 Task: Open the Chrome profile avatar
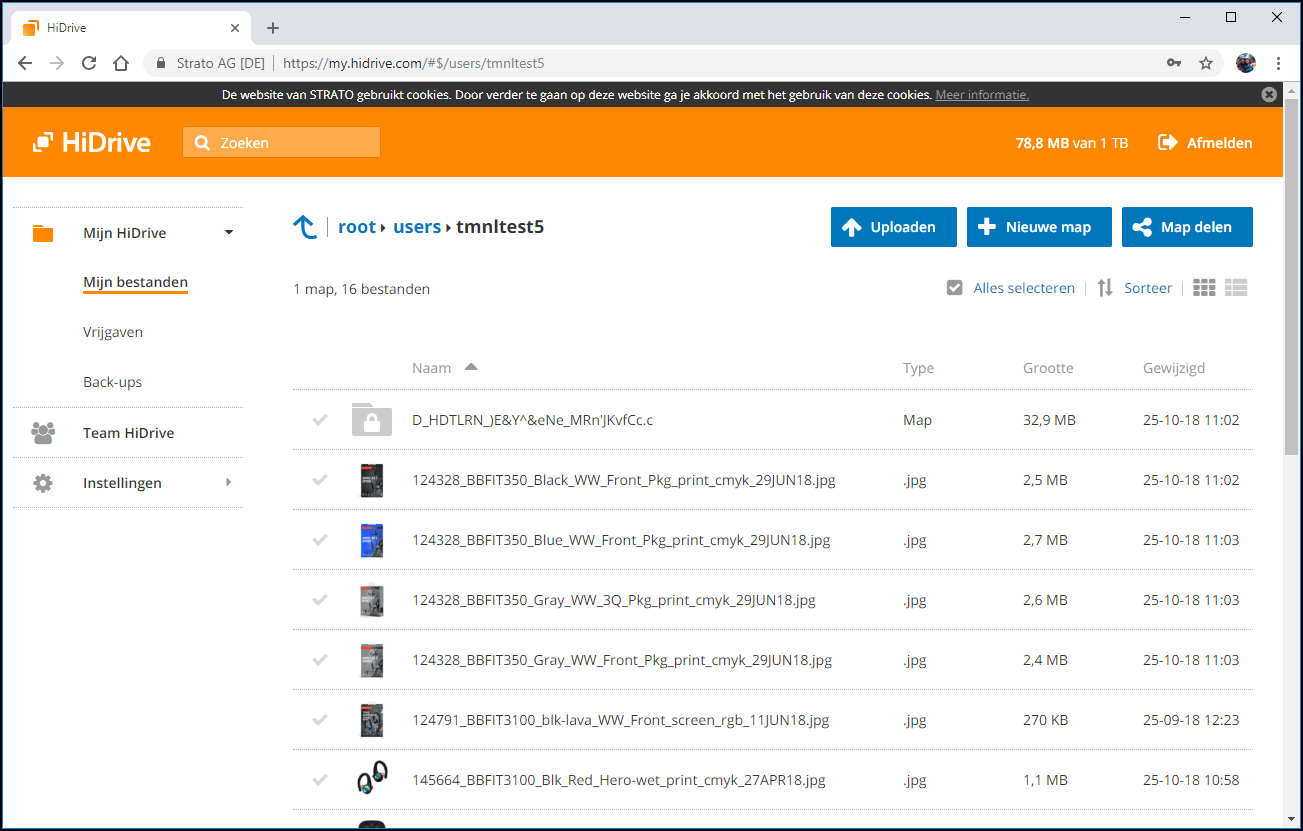pyautogui.click(x=1245, y=63)
